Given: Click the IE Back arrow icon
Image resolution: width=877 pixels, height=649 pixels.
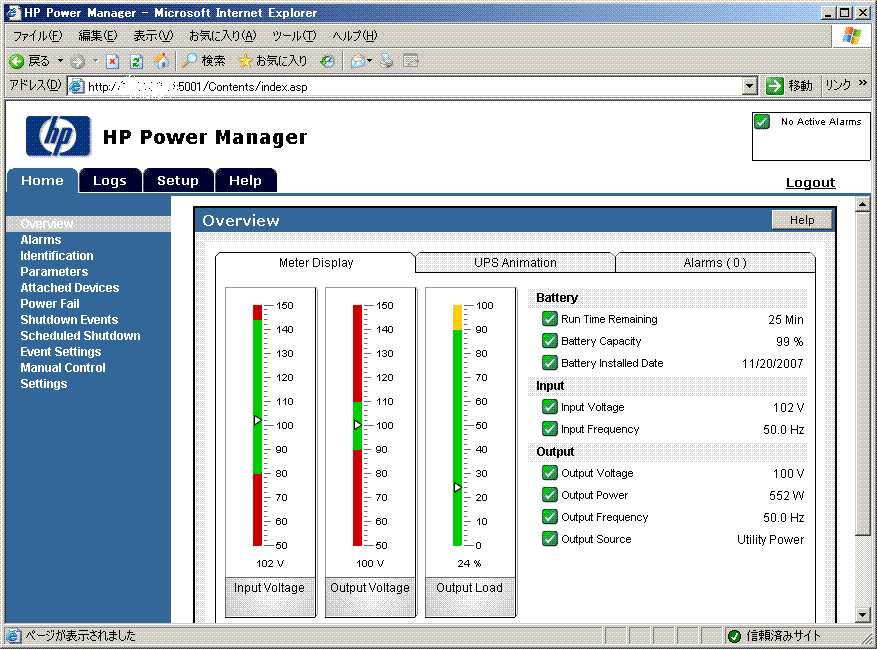Looking at the screenshot, I should pos(17,61).
